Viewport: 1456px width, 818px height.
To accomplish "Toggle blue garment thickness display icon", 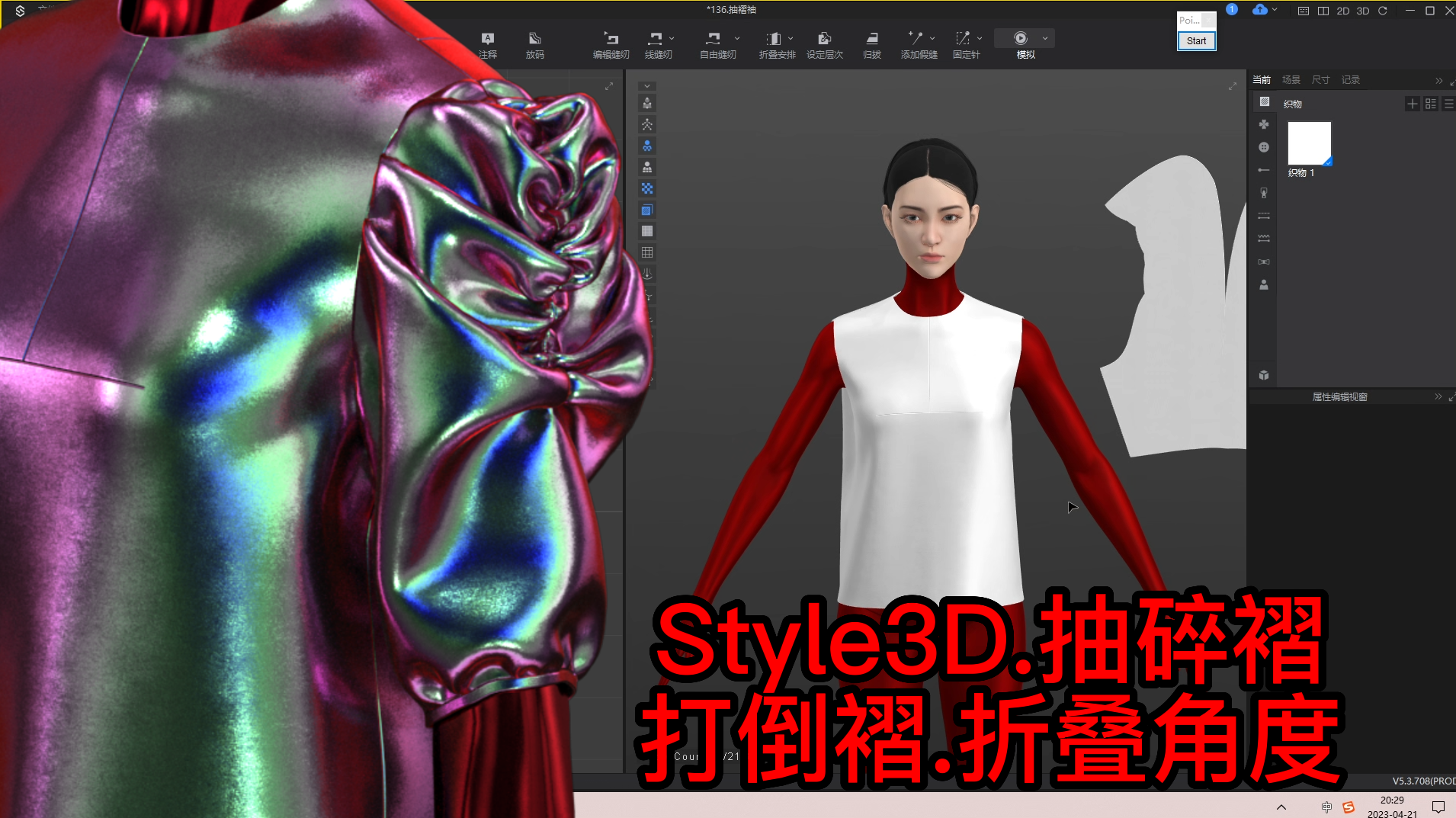I will (647, 210).
